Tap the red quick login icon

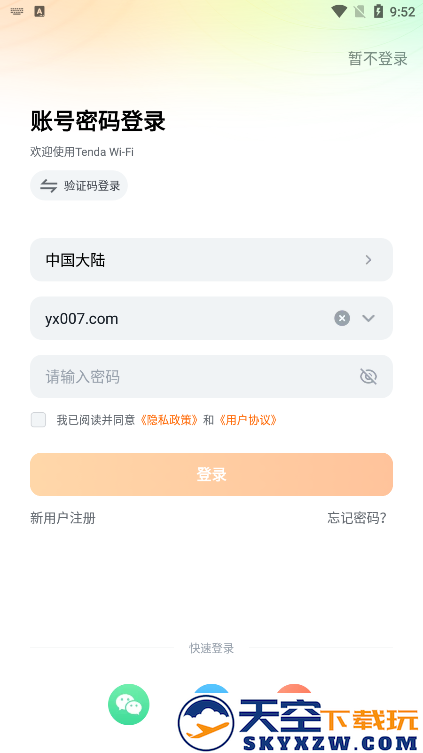(x=294, y=690)
